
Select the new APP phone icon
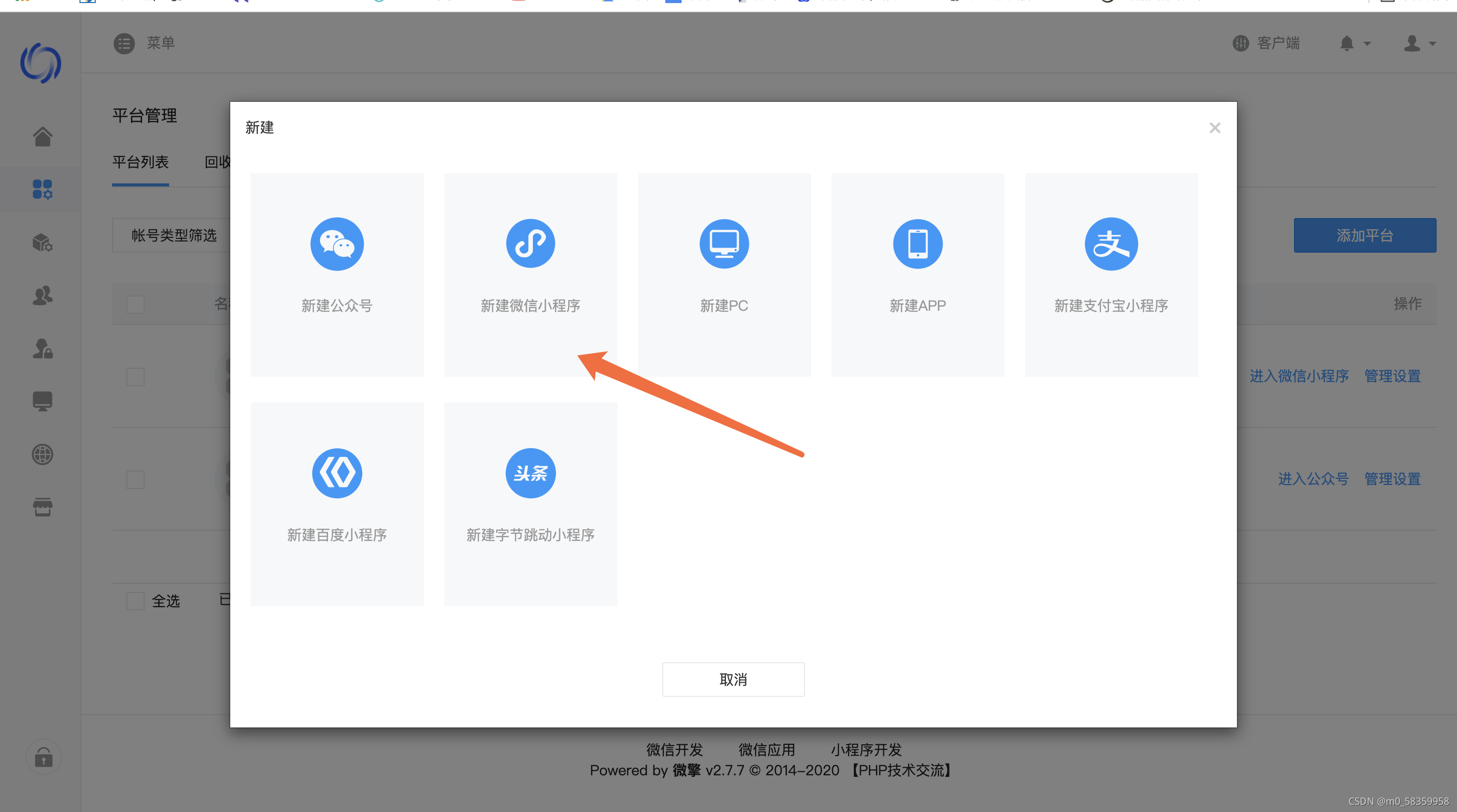(918, 245)
